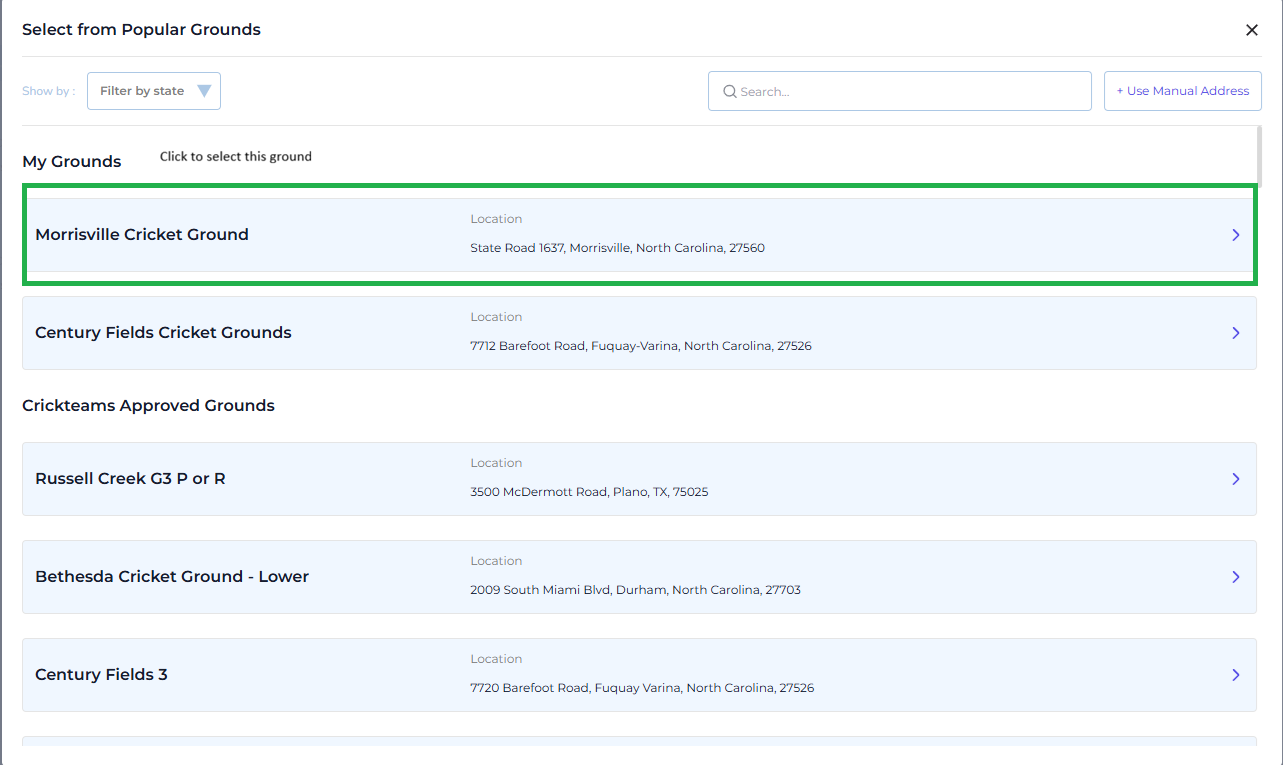Click address 7712 Barefoot Road, Fuquay-Varina

tap(640, 346)
